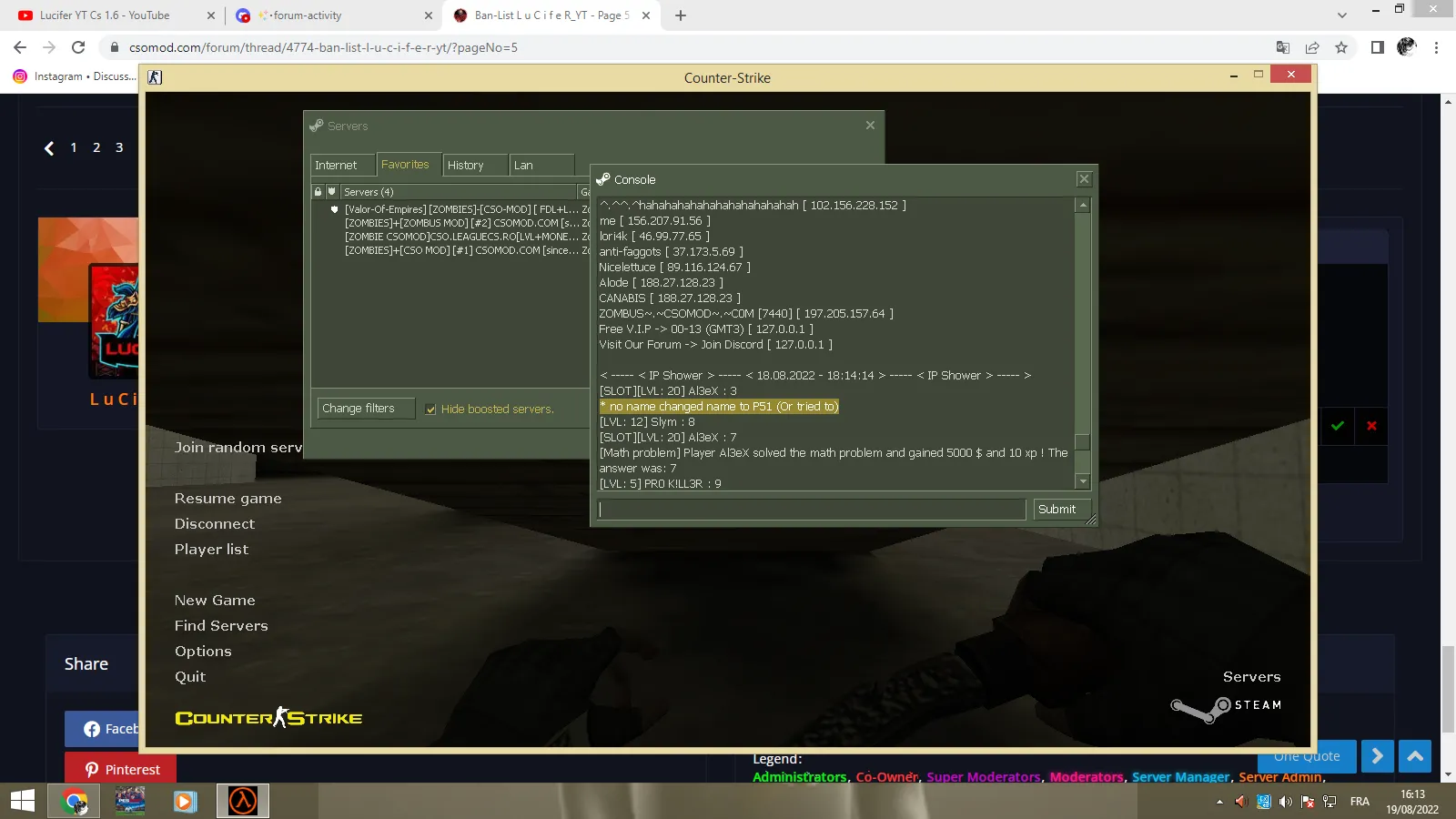This screenshot has height=819, width=1456.
Task: Bookmark this page with the star icon
Action: (1341, 47)
